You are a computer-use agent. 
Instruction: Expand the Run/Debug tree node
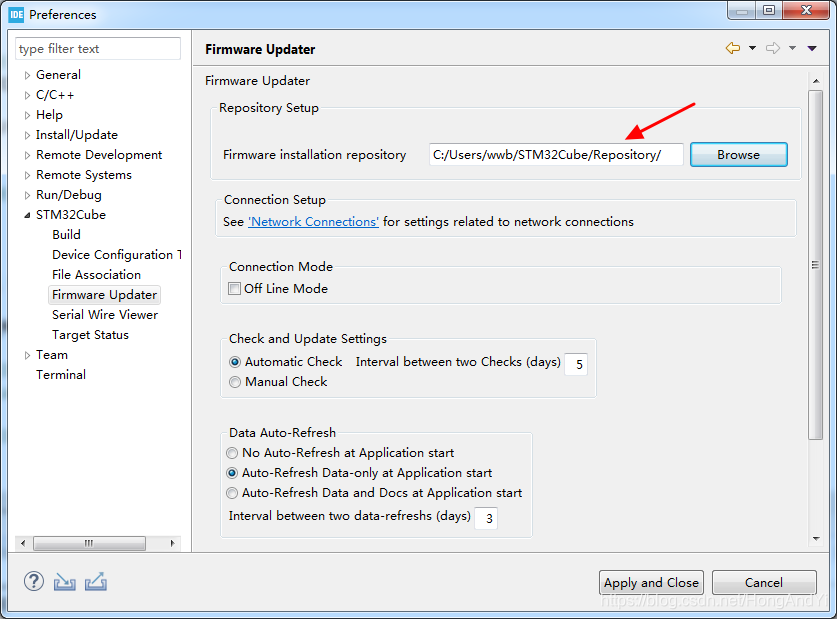pos(27,195)
